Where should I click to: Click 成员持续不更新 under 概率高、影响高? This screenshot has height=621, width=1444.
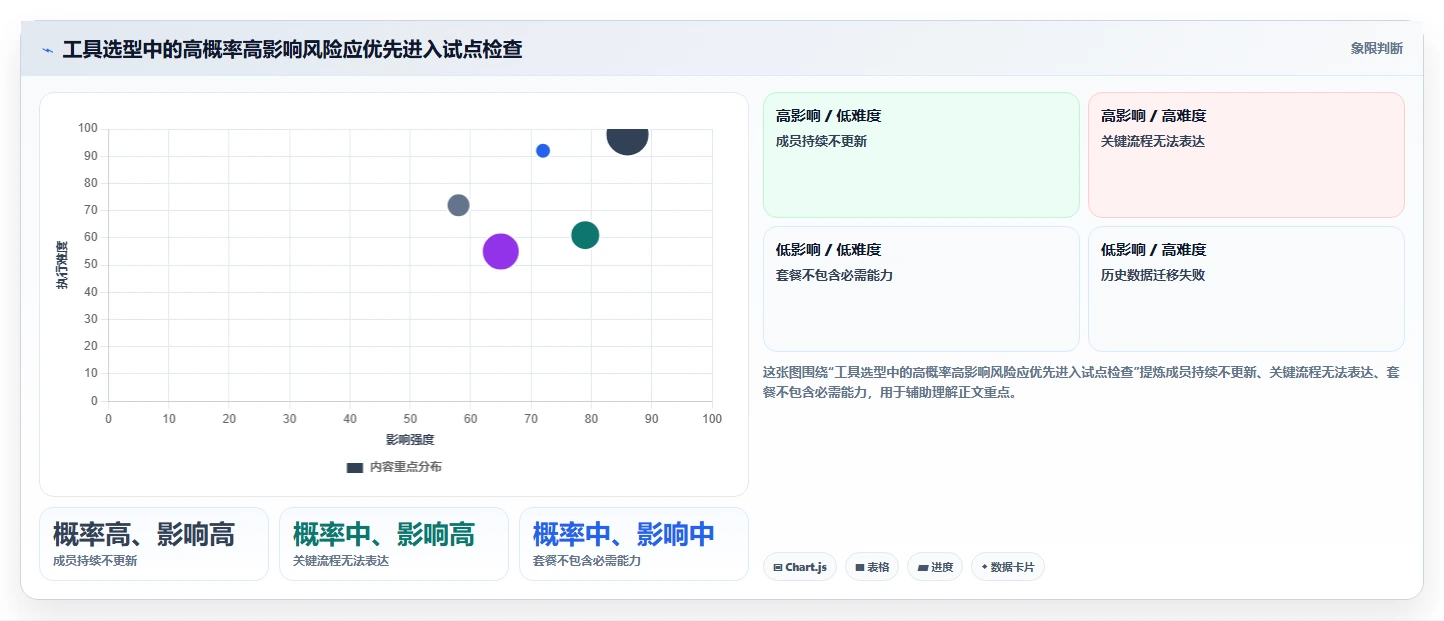point(95,561)
